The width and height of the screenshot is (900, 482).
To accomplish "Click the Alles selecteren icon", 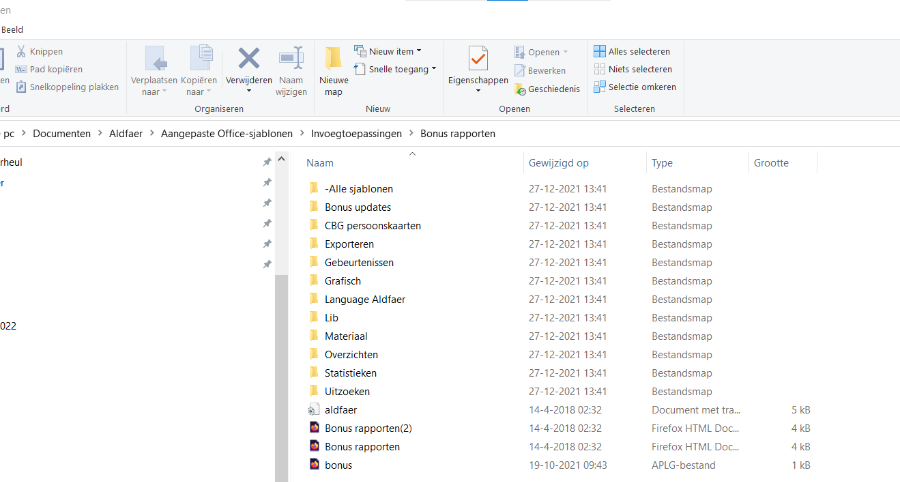I will point(600,51).
